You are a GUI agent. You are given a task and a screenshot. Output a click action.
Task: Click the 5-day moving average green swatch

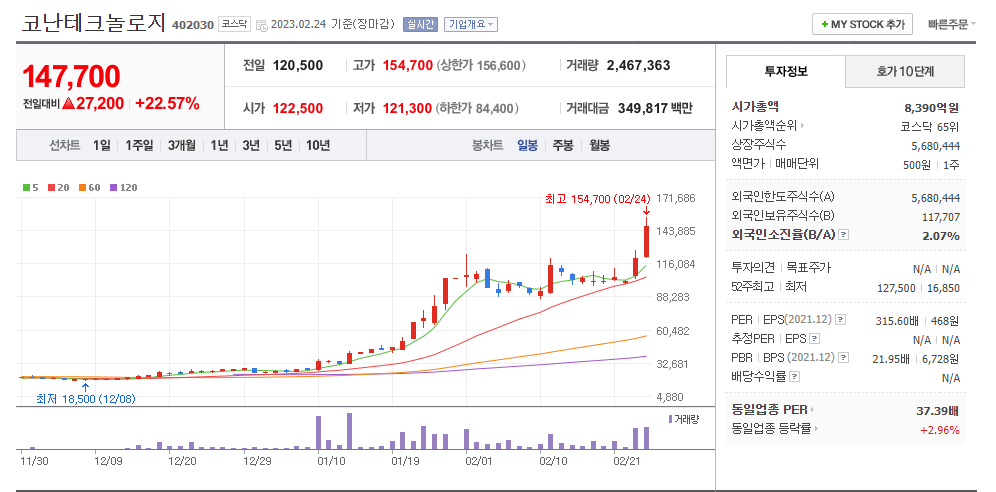point(26,188)
